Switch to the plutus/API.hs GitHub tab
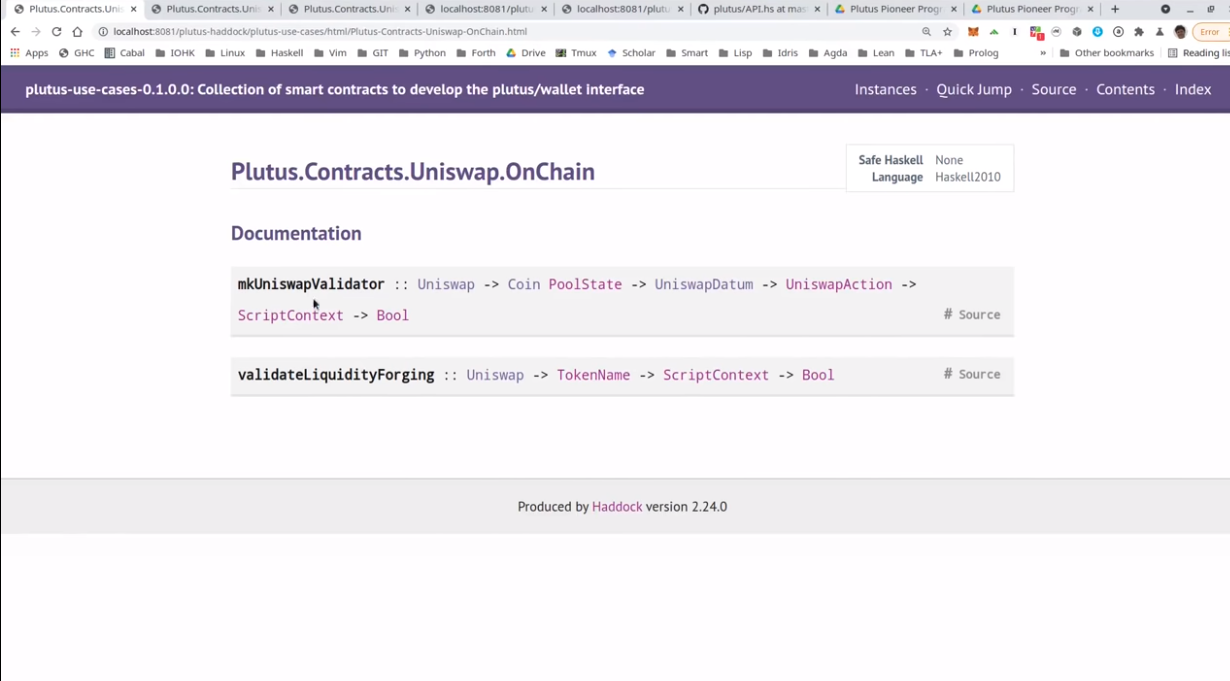 758,9
